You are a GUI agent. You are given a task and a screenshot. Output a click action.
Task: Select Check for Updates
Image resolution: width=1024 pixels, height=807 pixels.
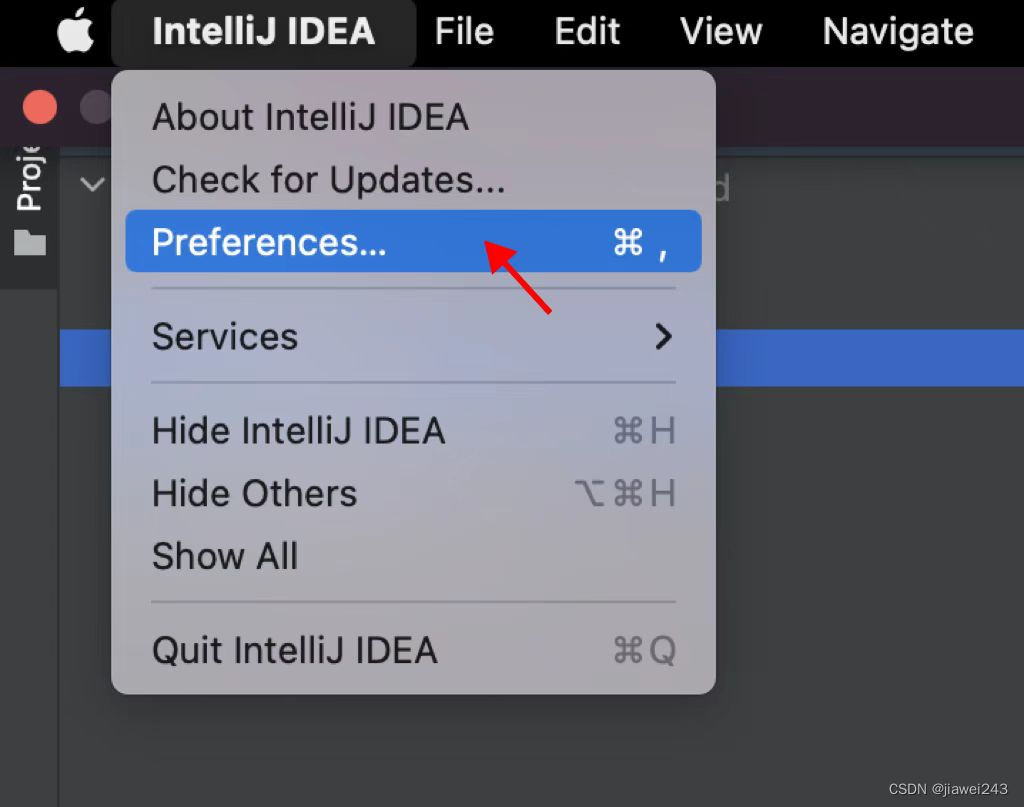pyautogui.click(x=328, y=180)
